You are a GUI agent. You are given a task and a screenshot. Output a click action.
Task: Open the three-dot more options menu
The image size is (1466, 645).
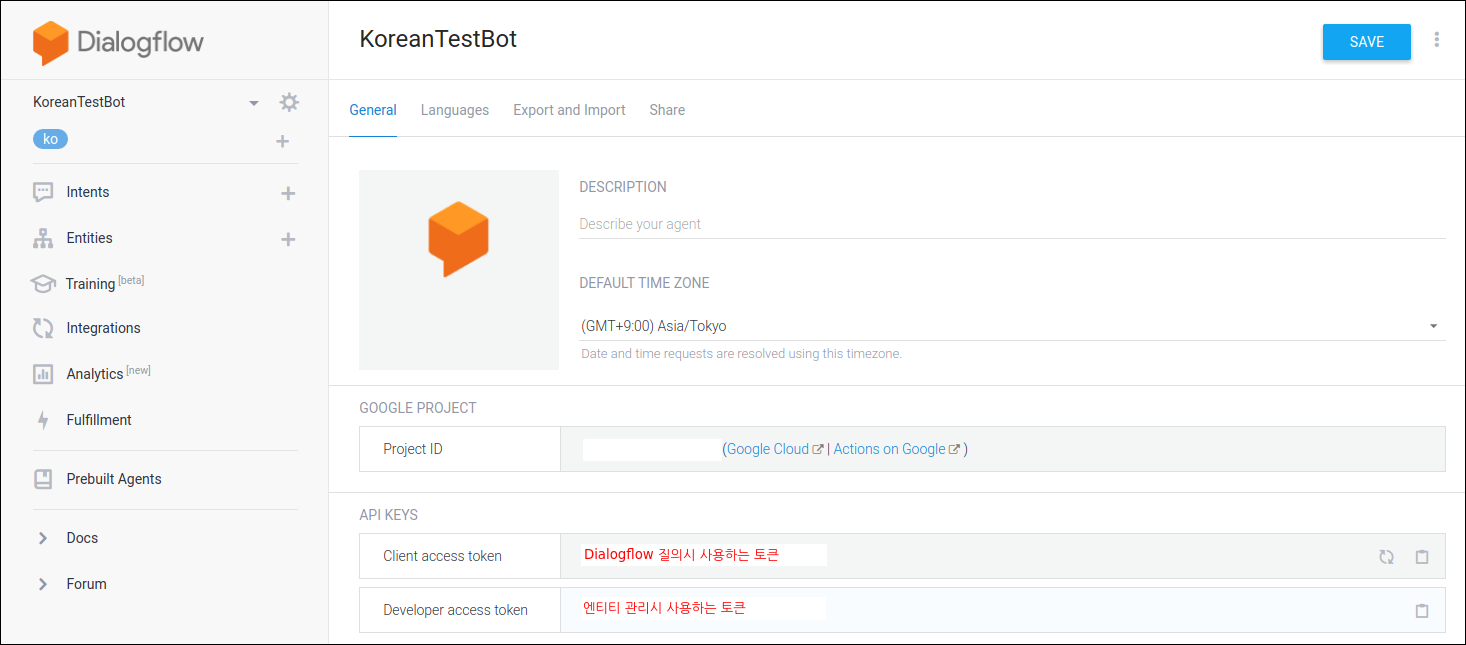click(x=1437, y=40)
